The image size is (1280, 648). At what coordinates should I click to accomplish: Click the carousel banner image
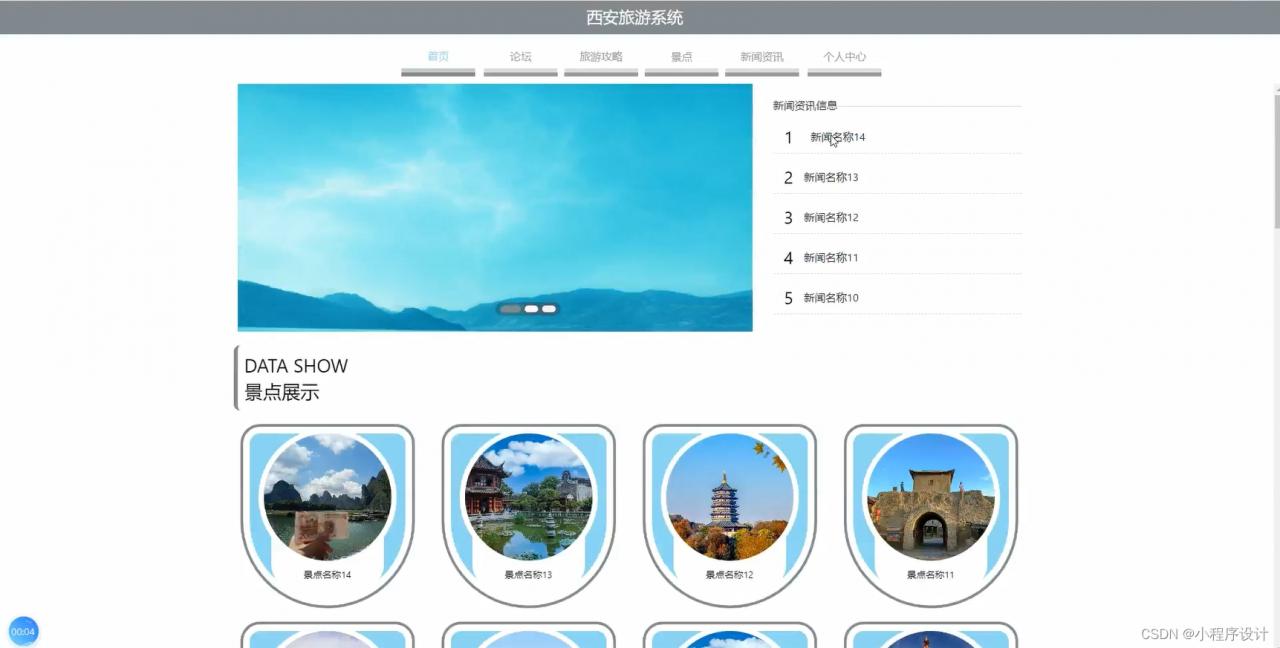click(494, 207)
